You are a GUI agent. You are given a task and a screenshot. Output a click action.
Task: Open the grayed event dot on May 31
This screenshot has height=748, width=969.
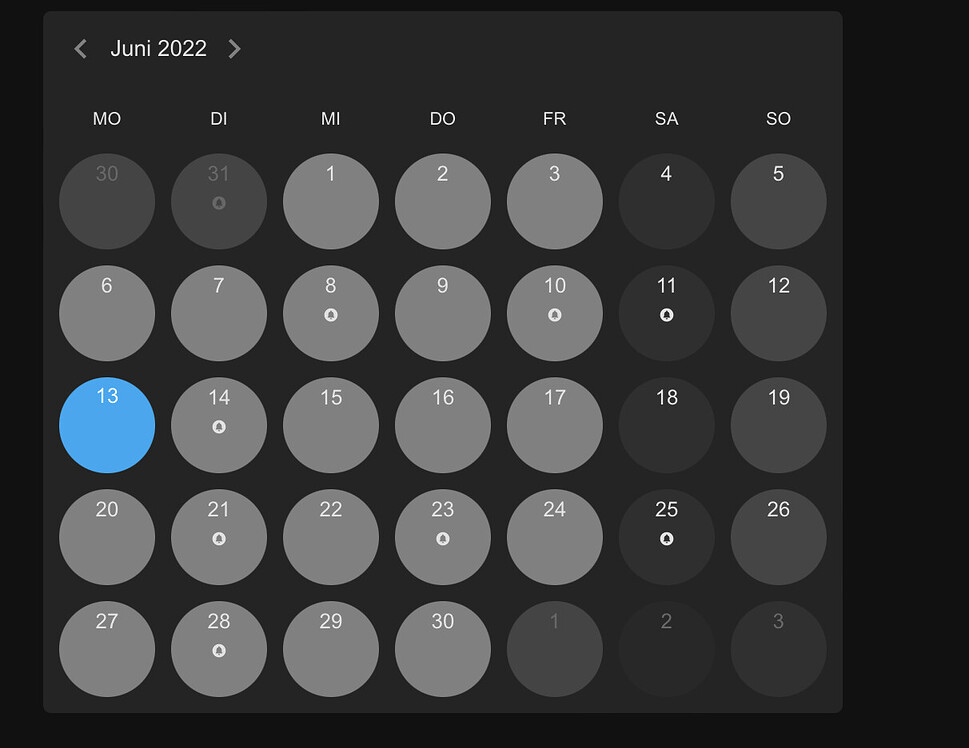coord(219,204)
